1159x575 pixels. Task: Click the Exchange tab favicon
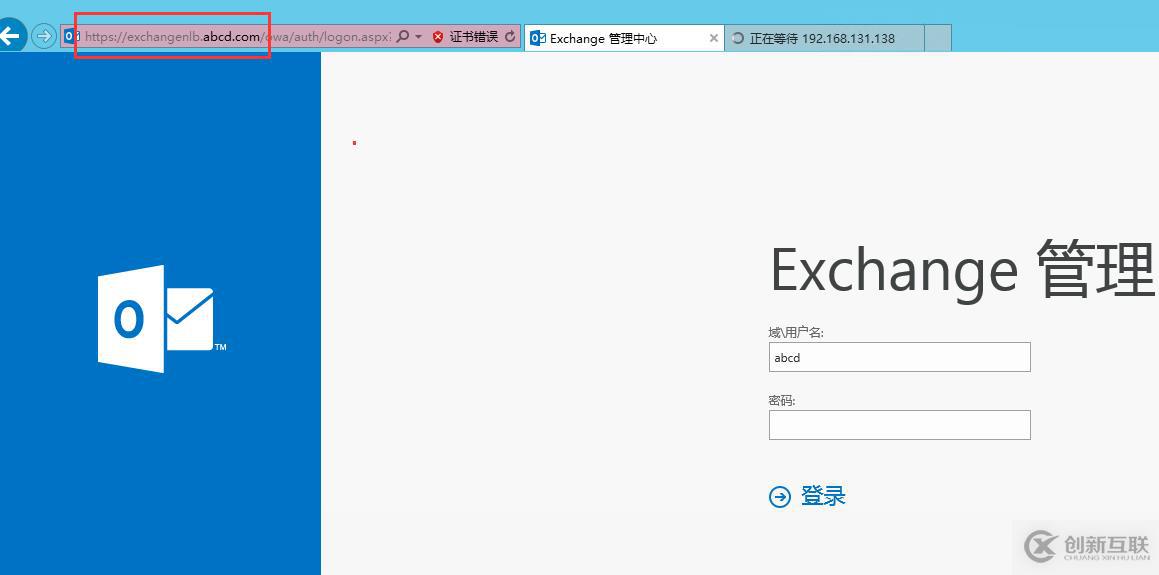click(537, 38)
